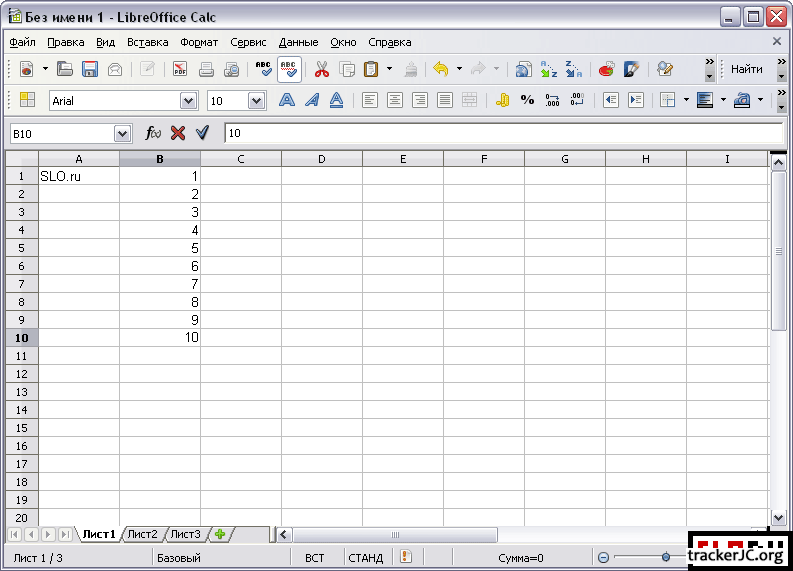This screenshot has height=571, width=793.
Task: Toggle ВСТ insert mode in status bar
Action: (x=314, y=558)
